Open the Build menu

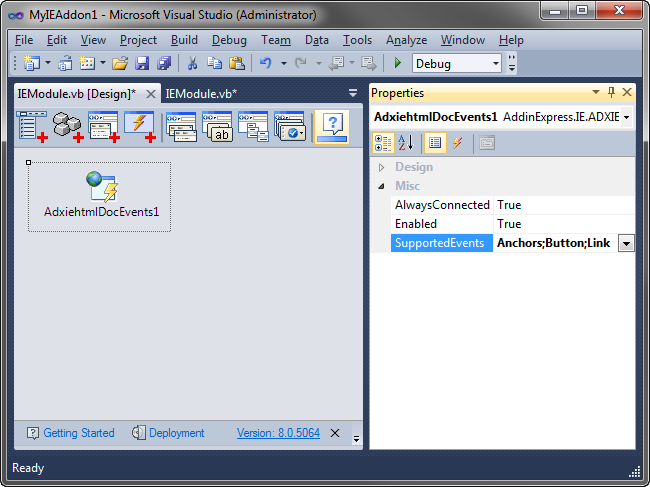click(x=184, y=40)
